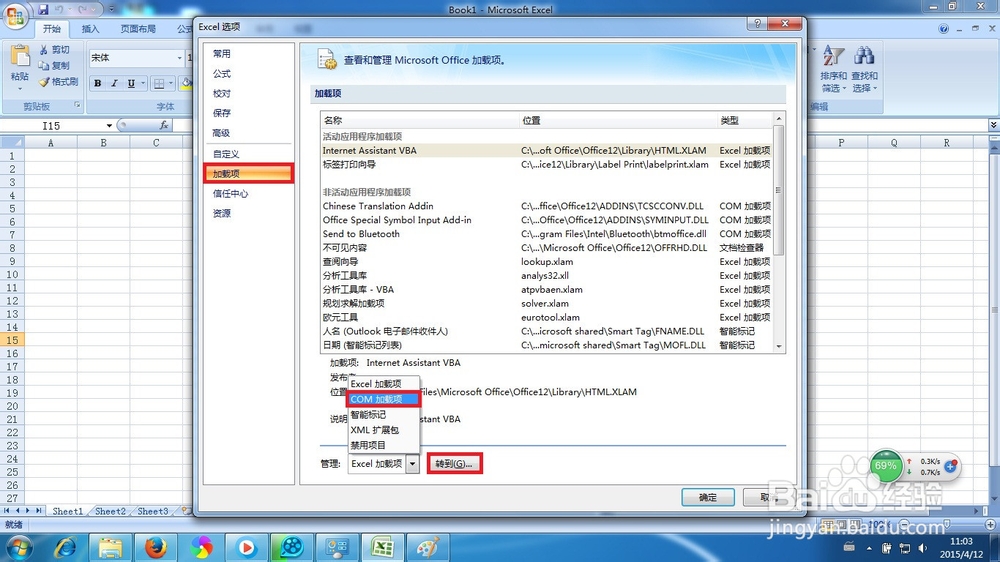1000x562 pixels.
Task: Click add-ins list scroll down arrow
Action: click(779, 346)
